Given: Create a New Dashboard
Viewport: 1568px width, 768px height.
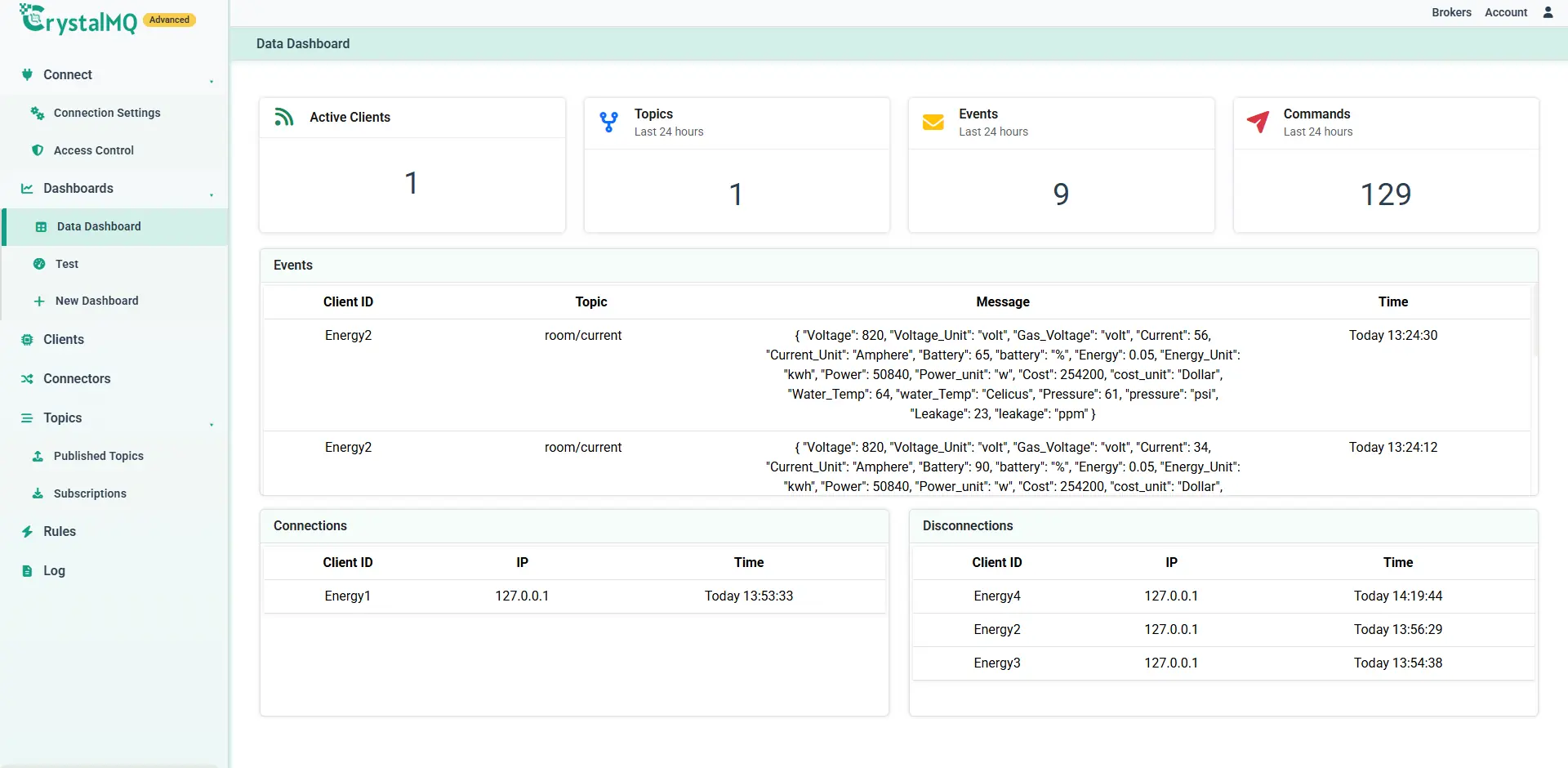Looking at the screenshot, I should [x=97, y=301].
